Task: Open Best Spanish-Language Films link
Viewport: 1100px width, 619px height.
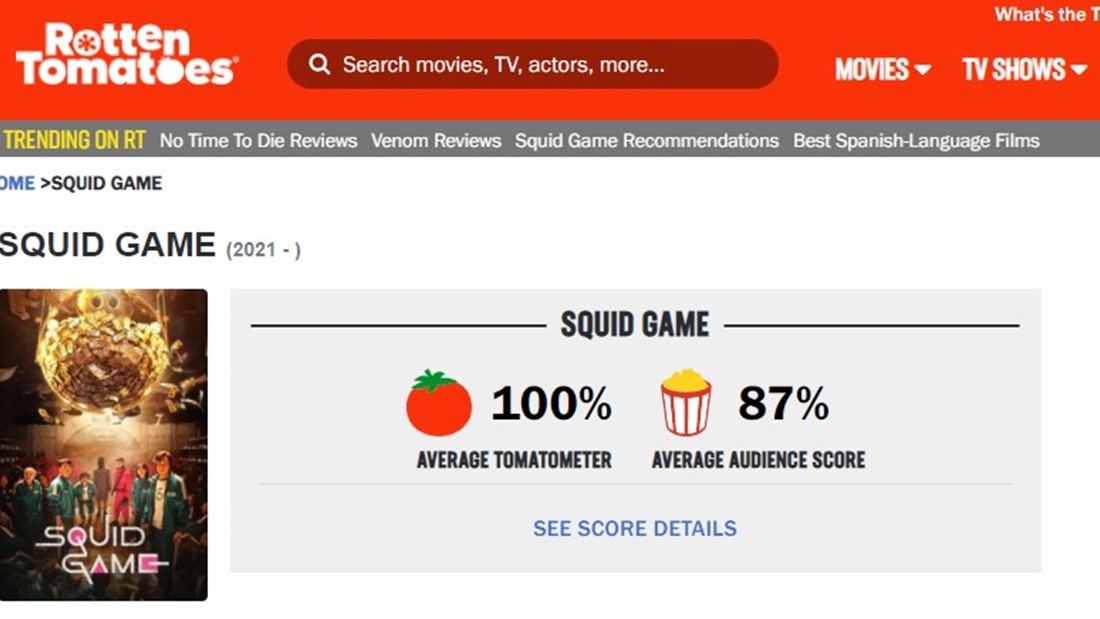Action: (916, 141)
